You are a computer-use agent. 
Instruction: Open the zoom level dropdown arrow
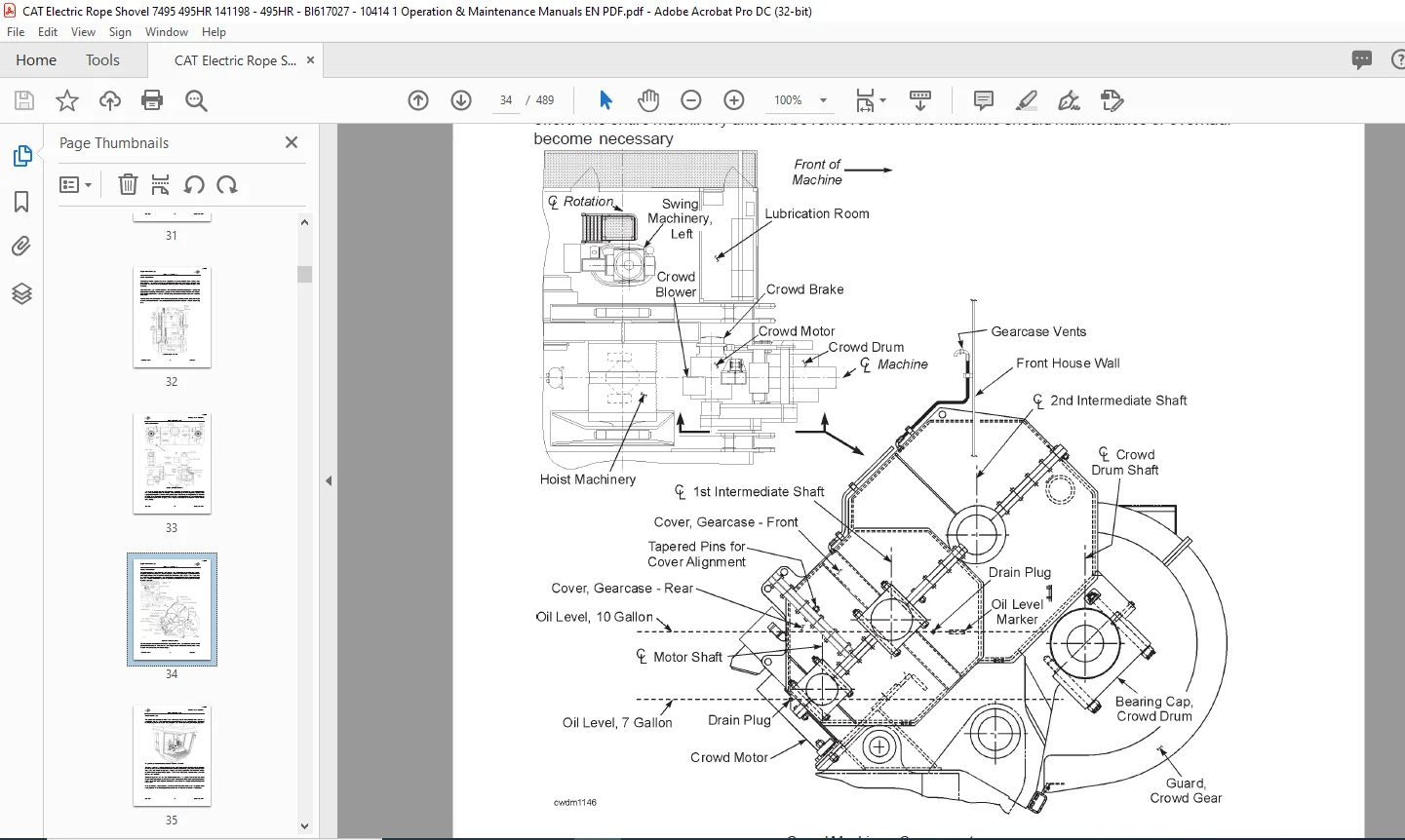tap(824, 100)
